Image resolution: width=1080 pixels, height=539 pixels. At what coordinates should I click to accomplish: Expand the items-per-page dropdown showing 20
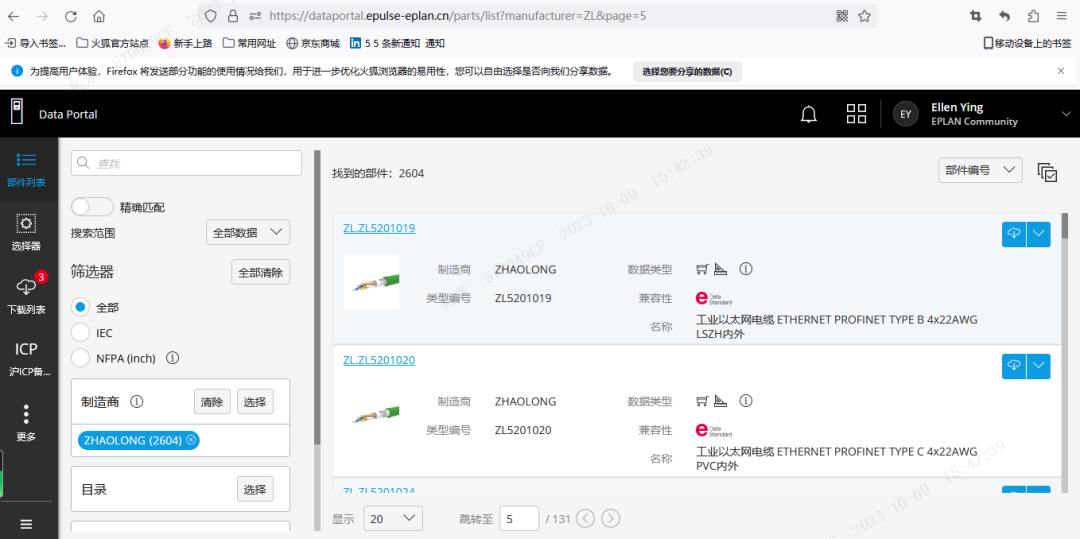(x=393, y=518)
